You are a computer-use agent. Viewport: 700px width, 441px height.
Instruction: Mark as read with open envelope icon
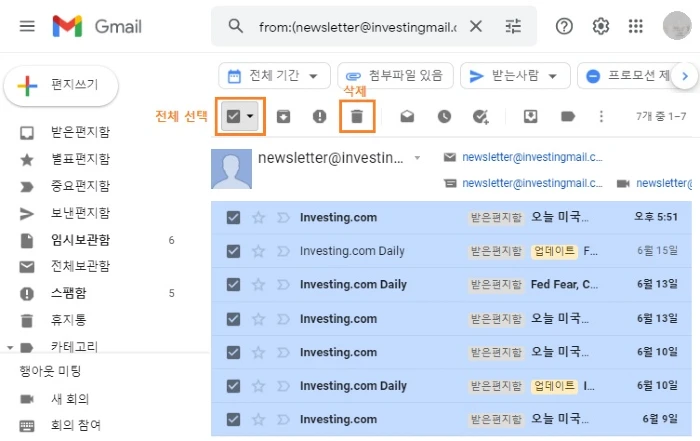coord(407,116)
